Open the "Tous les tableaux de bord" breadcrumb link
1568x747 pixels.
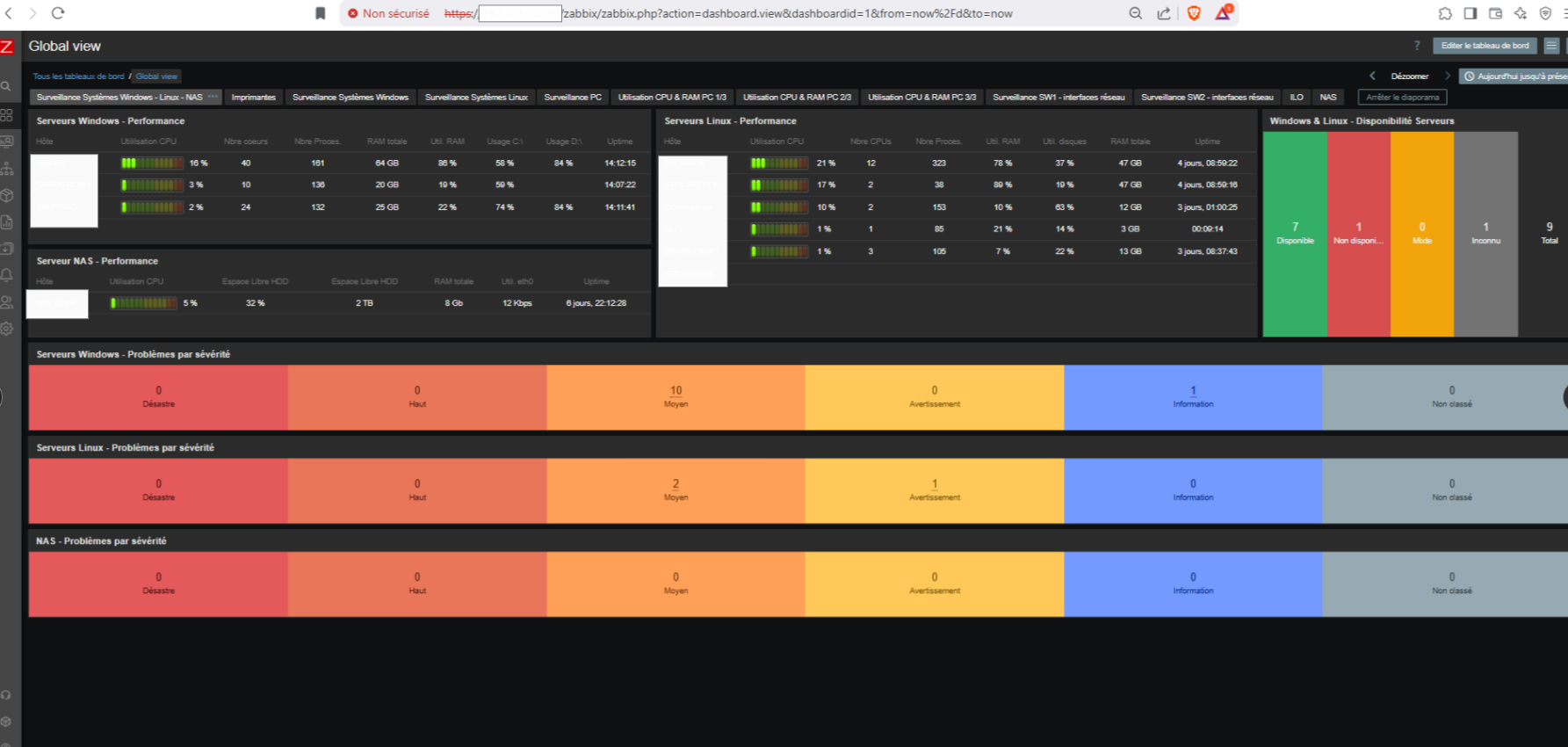[78, 76]
